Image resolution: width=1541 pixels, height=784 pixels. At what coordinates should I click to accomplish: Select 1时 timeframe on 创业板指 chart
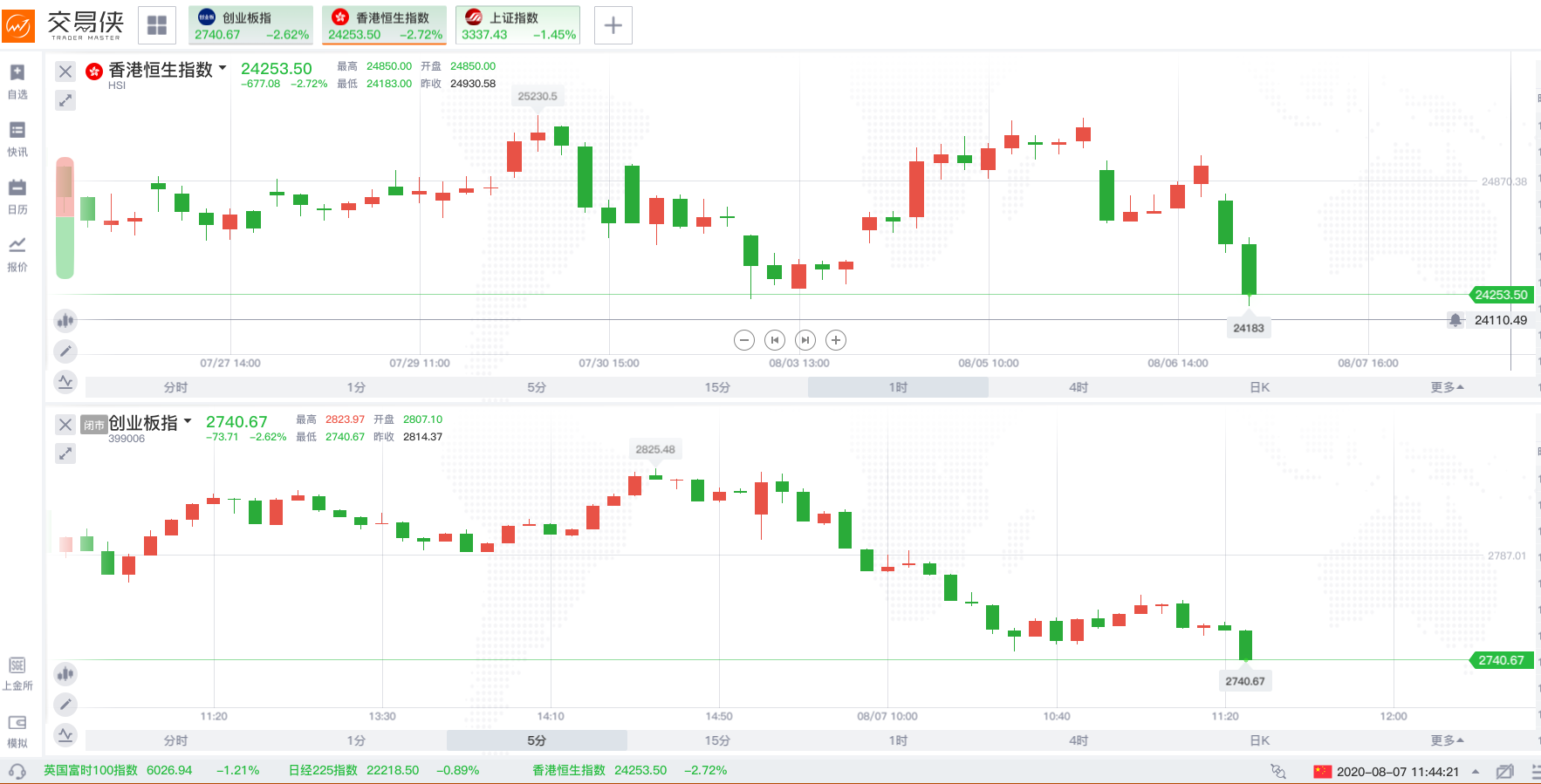(x=898, y=740)
